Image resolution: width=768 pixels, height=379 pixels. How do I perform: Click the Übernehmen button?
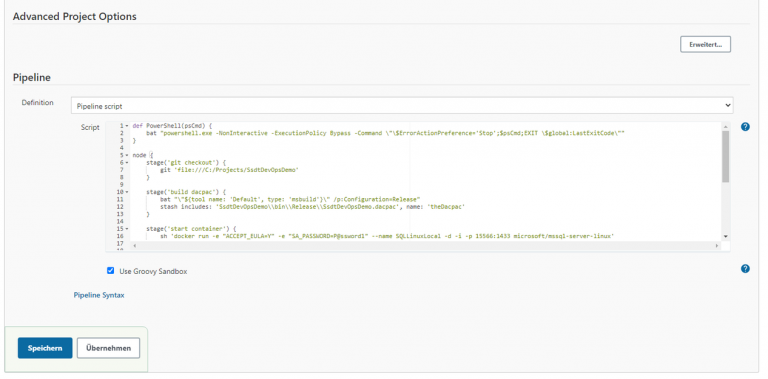108,348
